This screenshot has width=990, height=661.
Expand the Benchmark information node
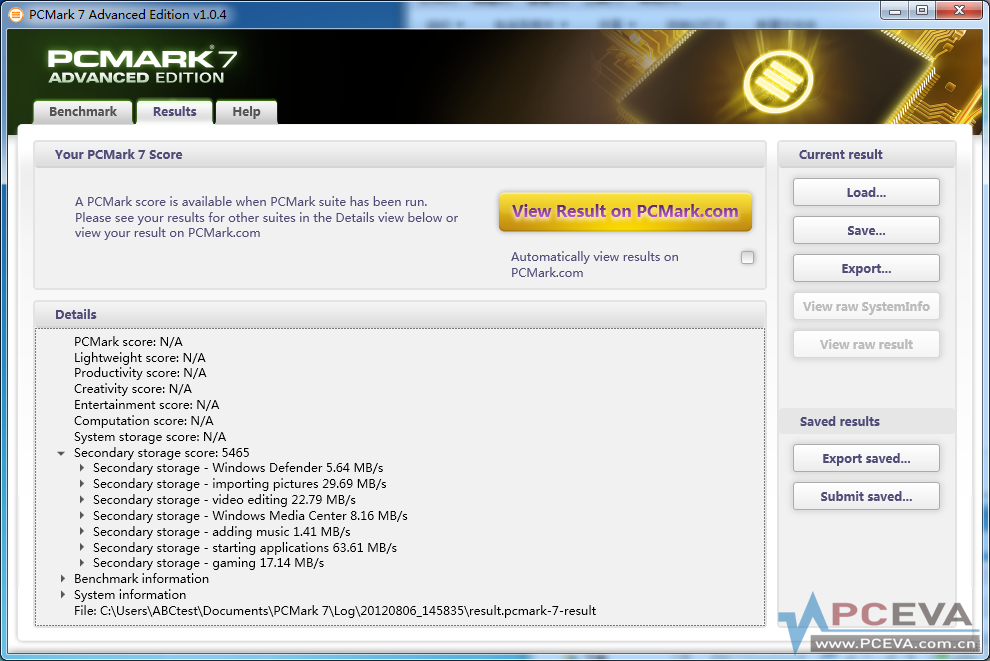(63, 578)
